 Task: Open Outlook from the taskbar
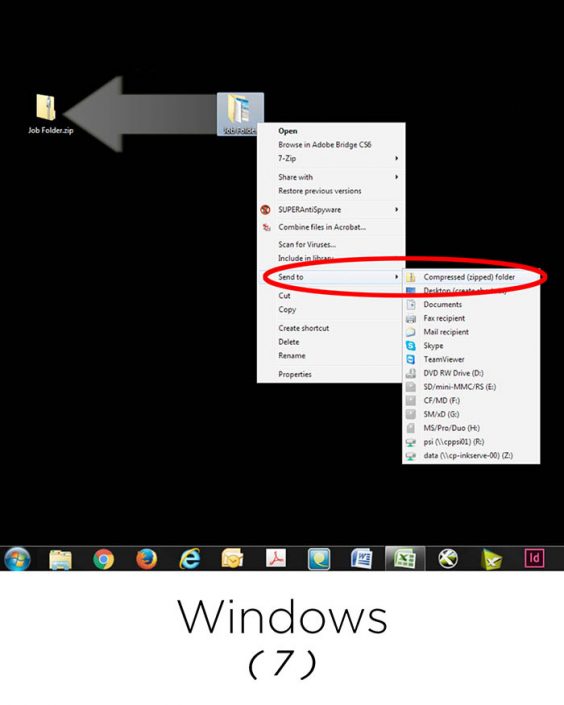[x=233, y=559]
